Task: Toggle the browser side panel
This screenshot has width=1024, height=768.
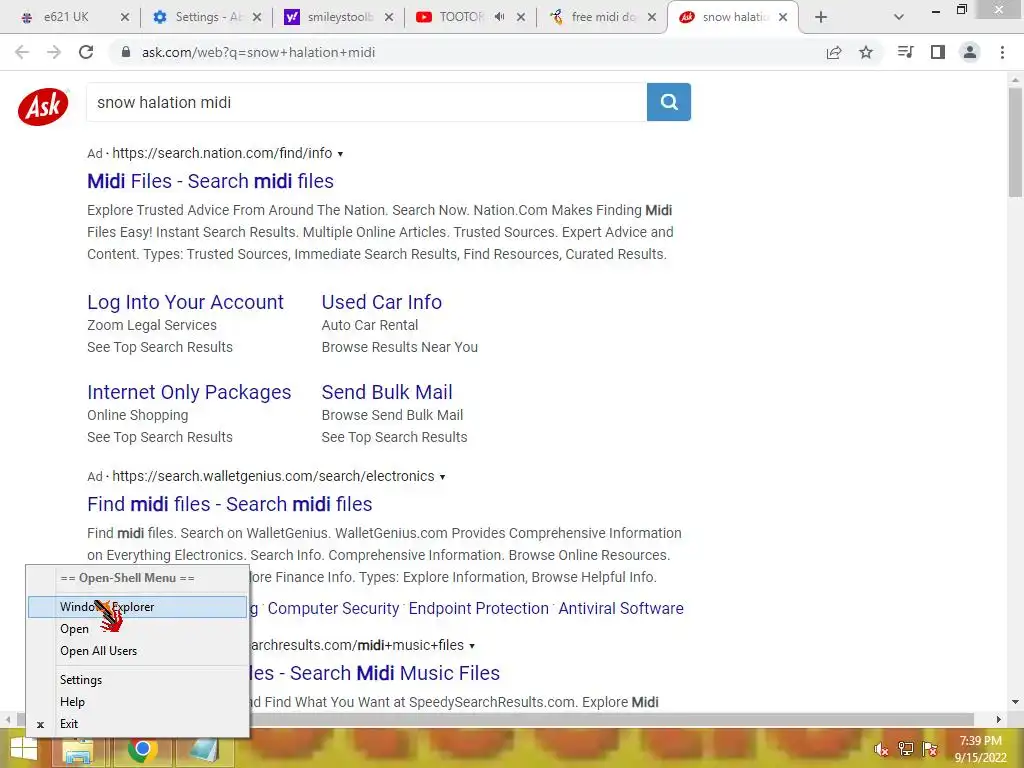Action: tap(938, 52)
